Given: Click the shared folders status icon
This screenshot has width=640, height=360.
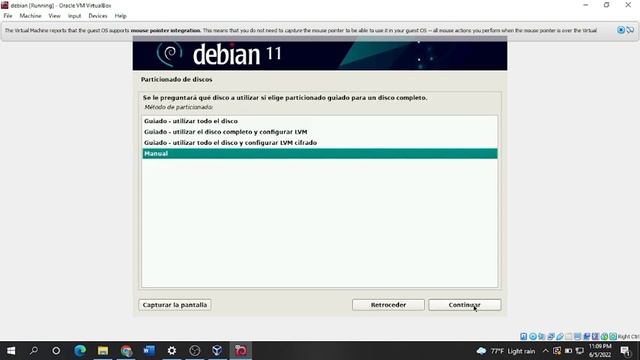Looking at the screenshot, I should pos(569,336).
